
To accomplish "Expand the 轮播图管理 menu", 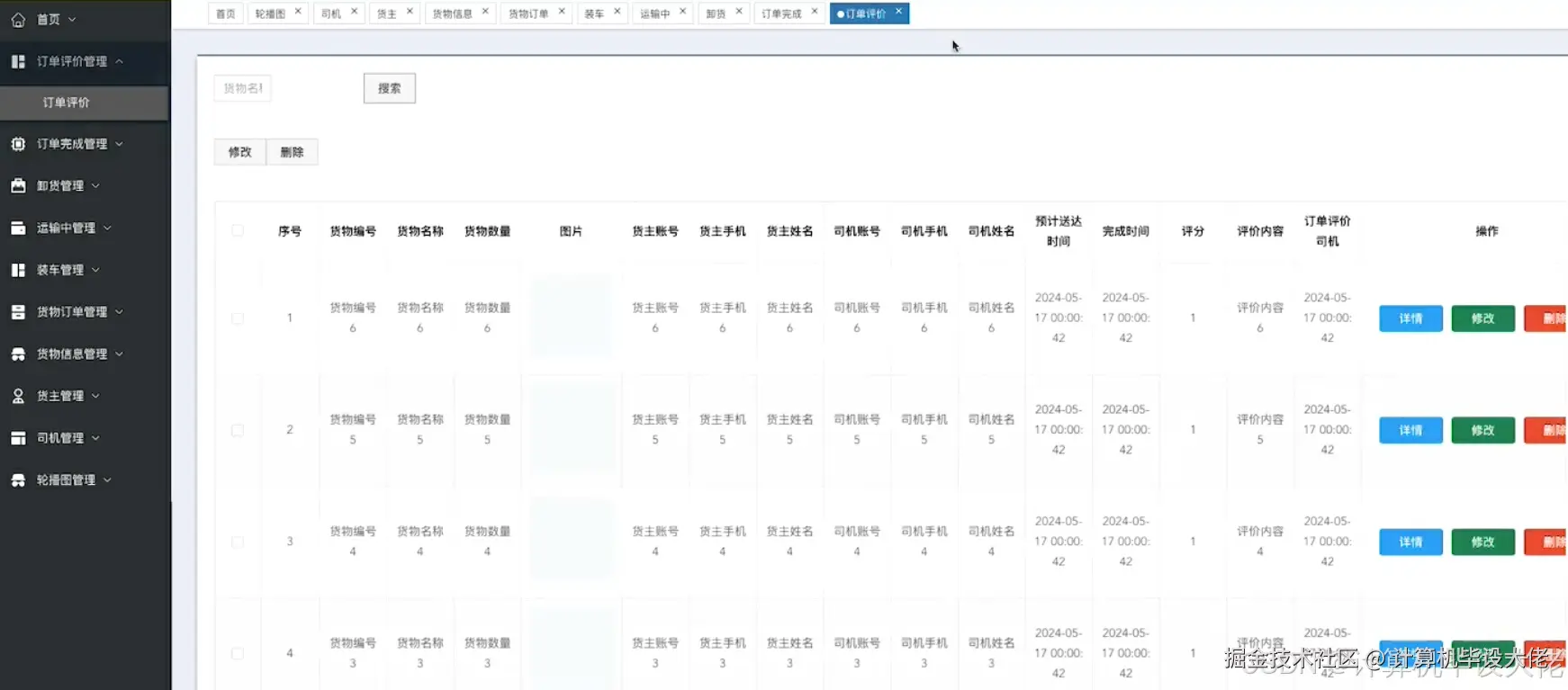I will pos(107,480).
